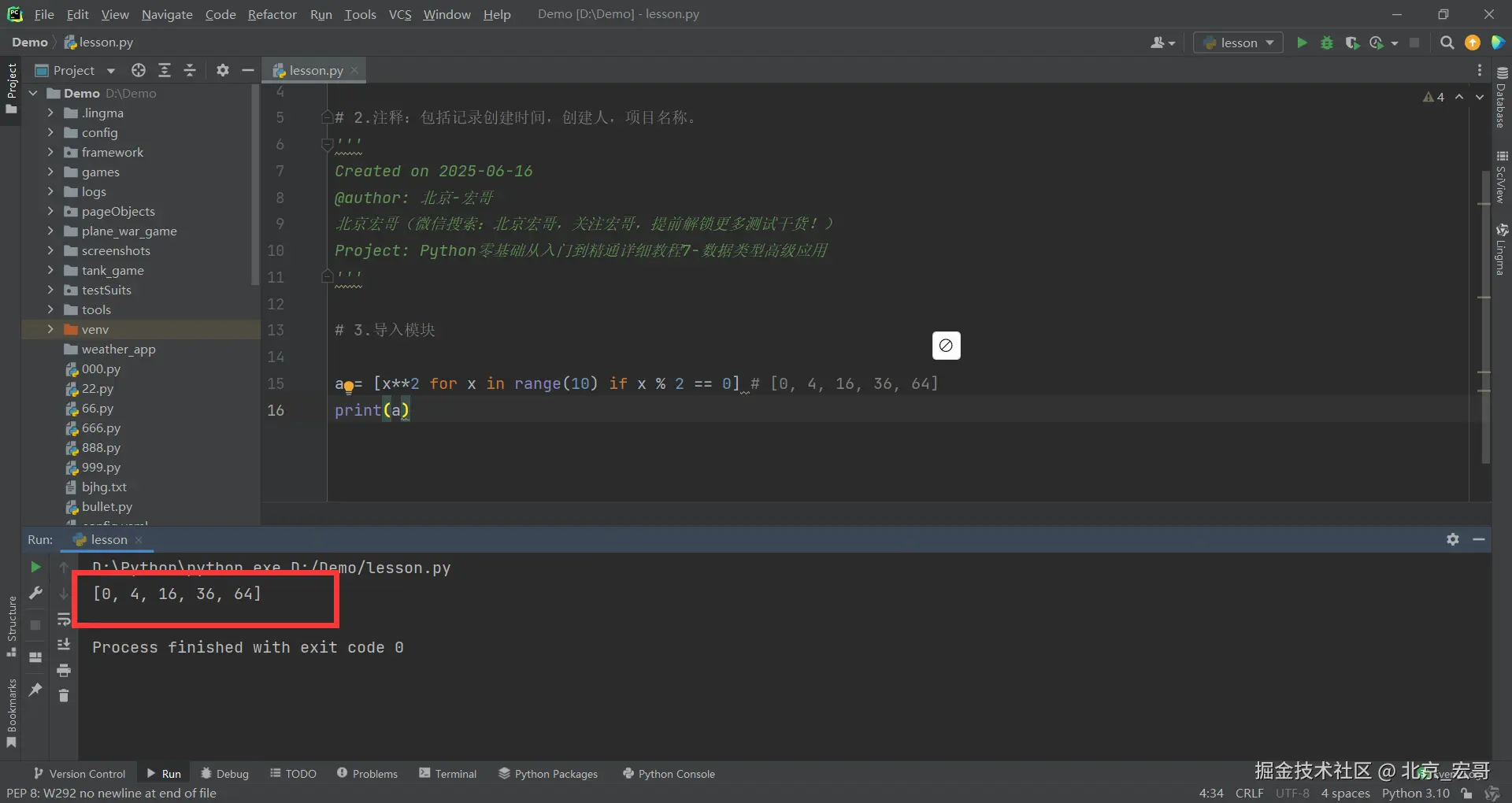The width and height of the screenshot is (1512, 803).
Task: Open Project panel settings gear
Action: (x=223, y=70)
